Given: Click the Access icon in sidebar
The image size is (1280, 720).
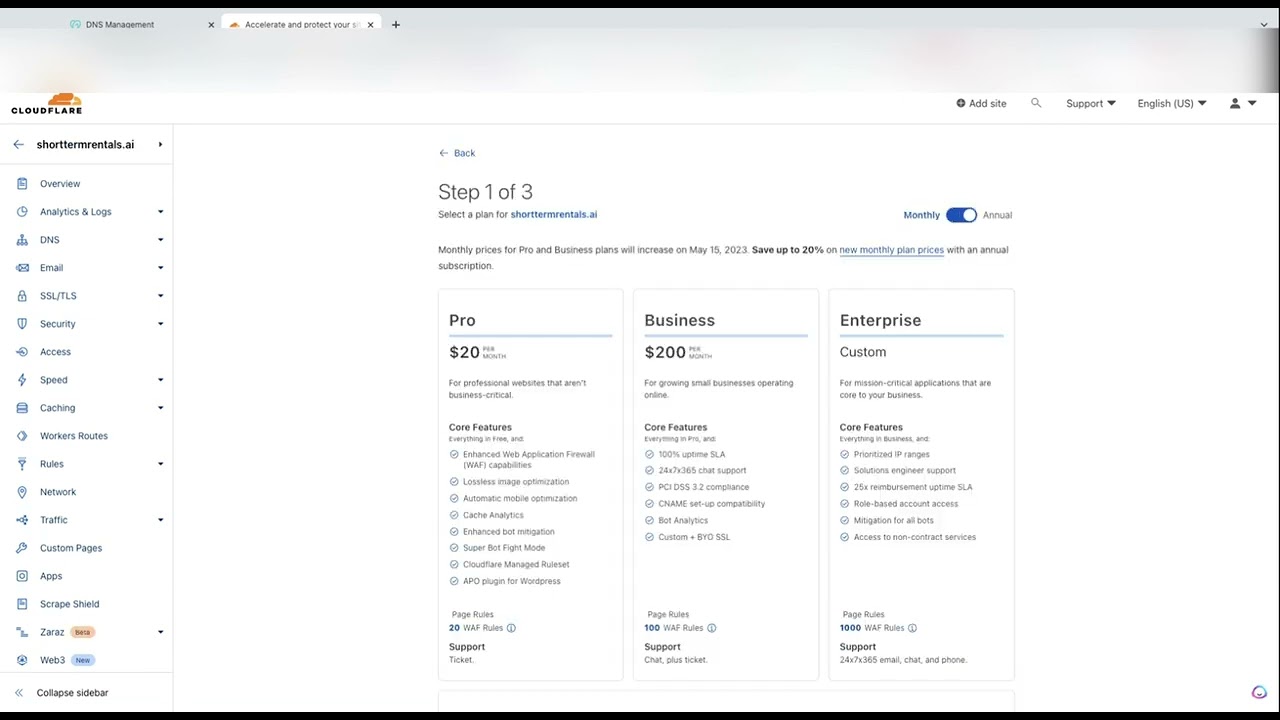Looking at the screenshot, I should point(22,352).
